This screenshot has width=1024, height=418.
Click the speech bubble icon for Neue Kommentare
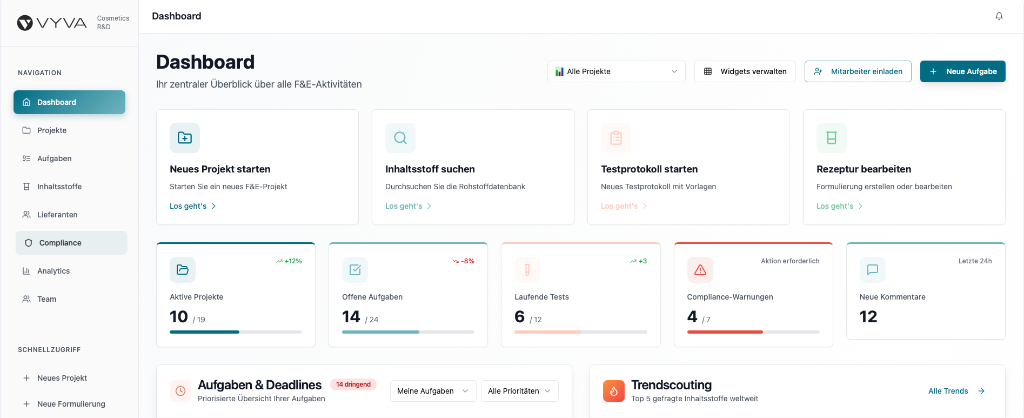click(873, 270)
